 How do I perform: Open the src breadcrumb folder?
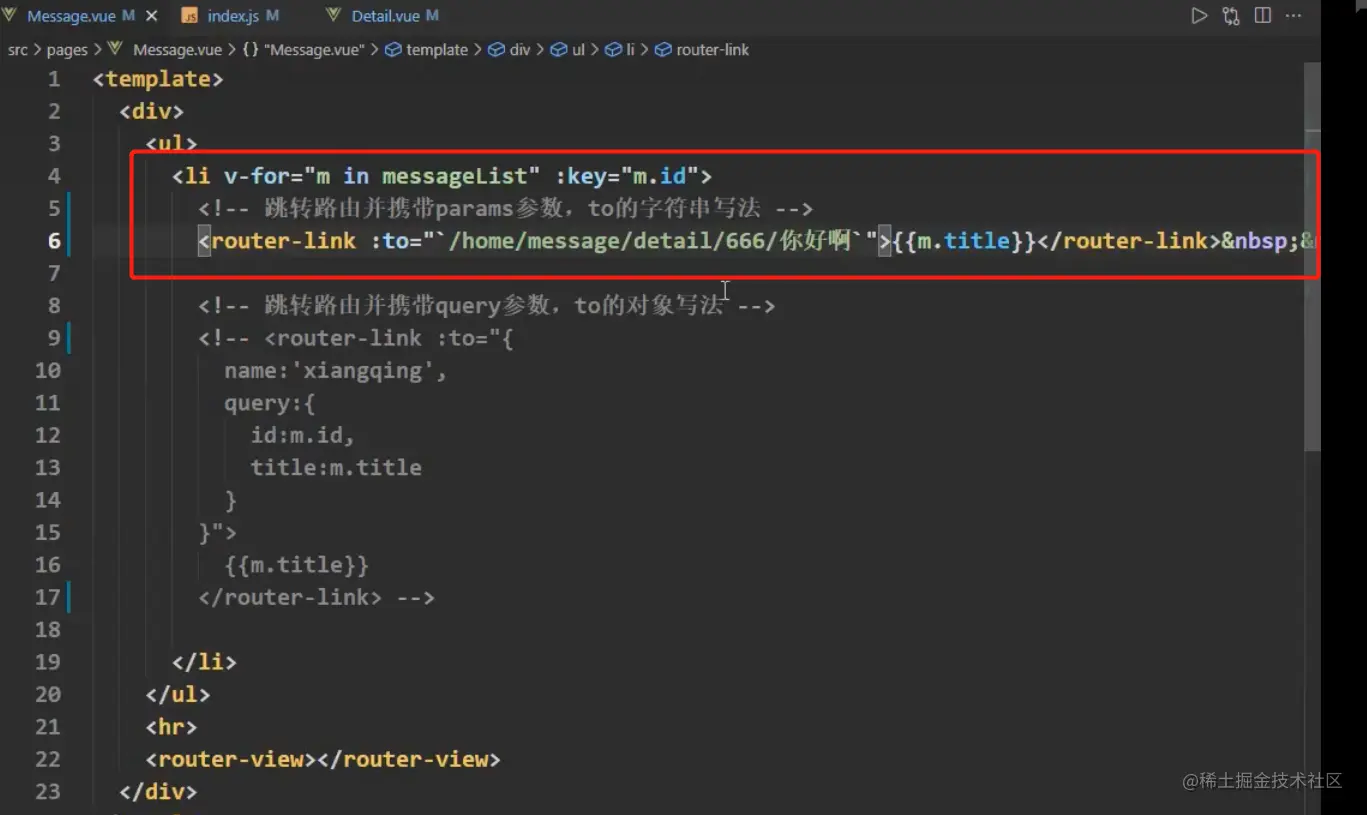coord(18,50)
